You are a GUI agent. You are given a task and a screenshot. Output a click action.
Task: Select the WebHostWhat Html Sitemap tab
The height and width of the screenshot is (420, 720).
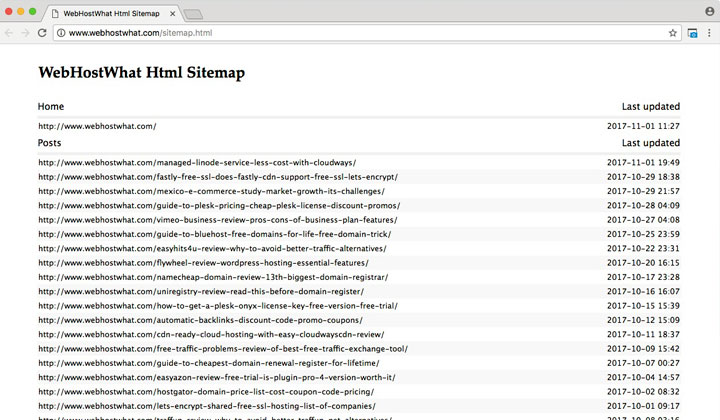point(112,14)
